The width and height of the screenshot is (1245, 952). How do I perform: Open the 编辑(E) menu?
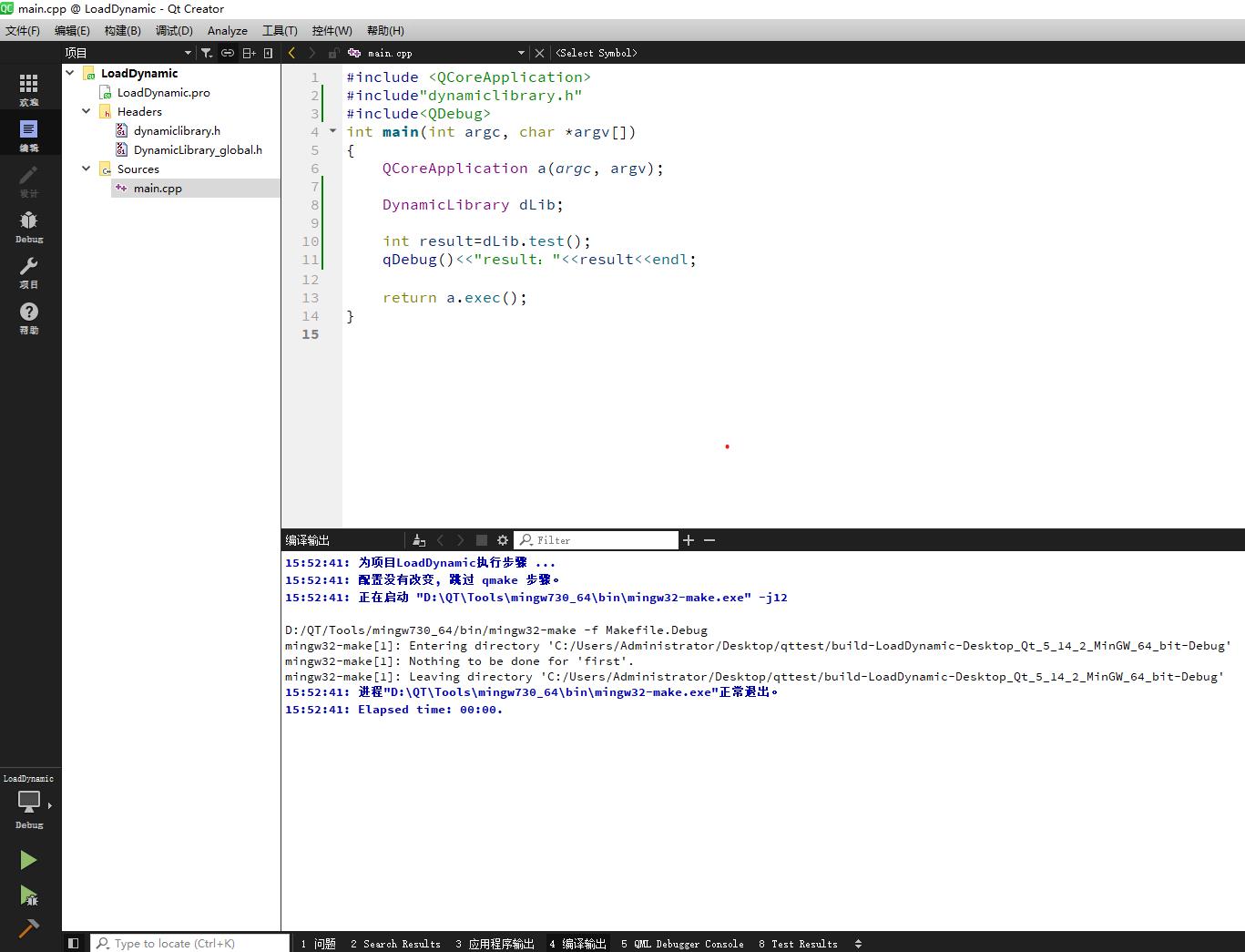72,30
